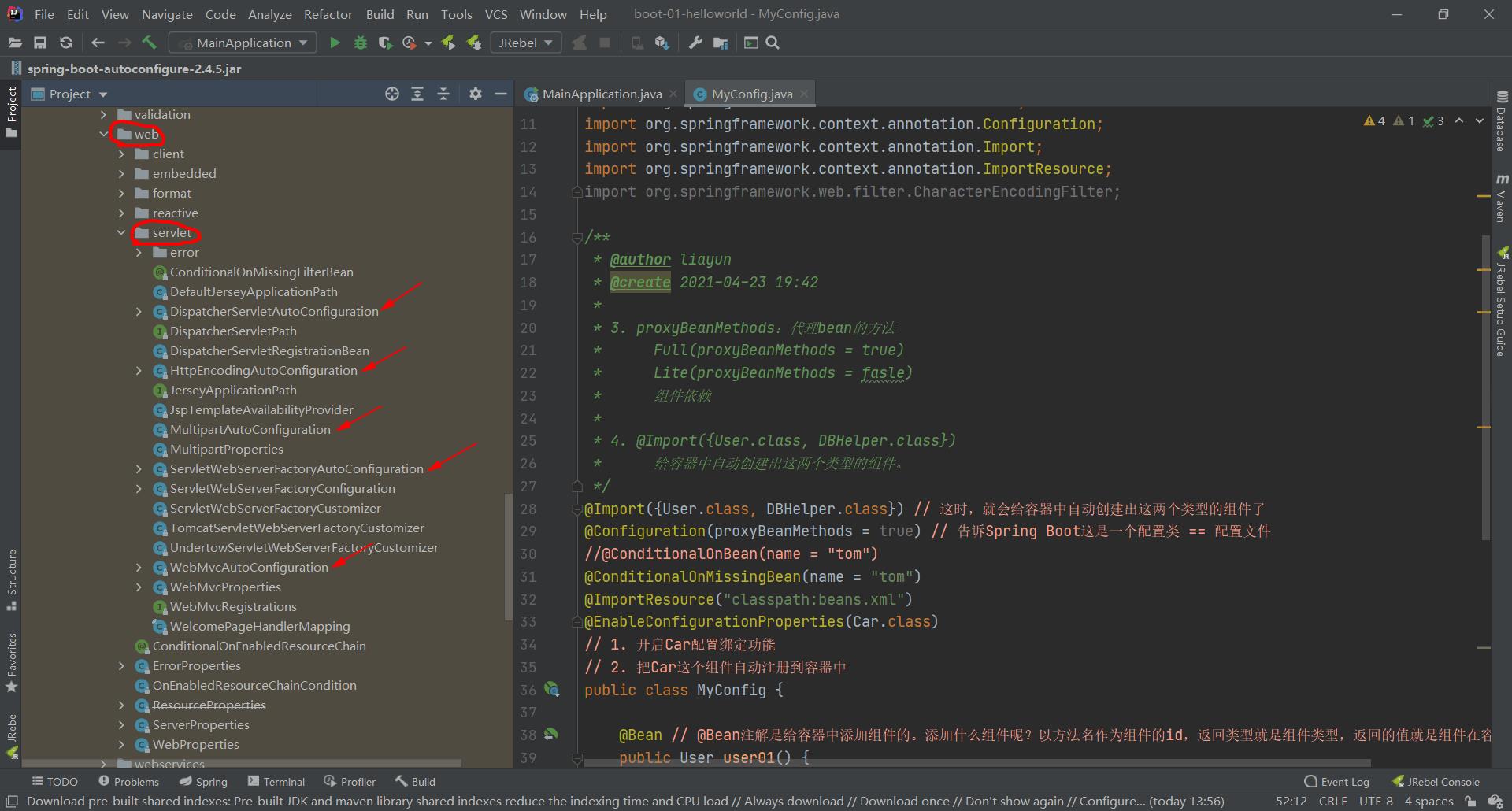Click the UTF-8 encoding indicator
This screenshot has width=1512, height=811.
click(1376, 802)
